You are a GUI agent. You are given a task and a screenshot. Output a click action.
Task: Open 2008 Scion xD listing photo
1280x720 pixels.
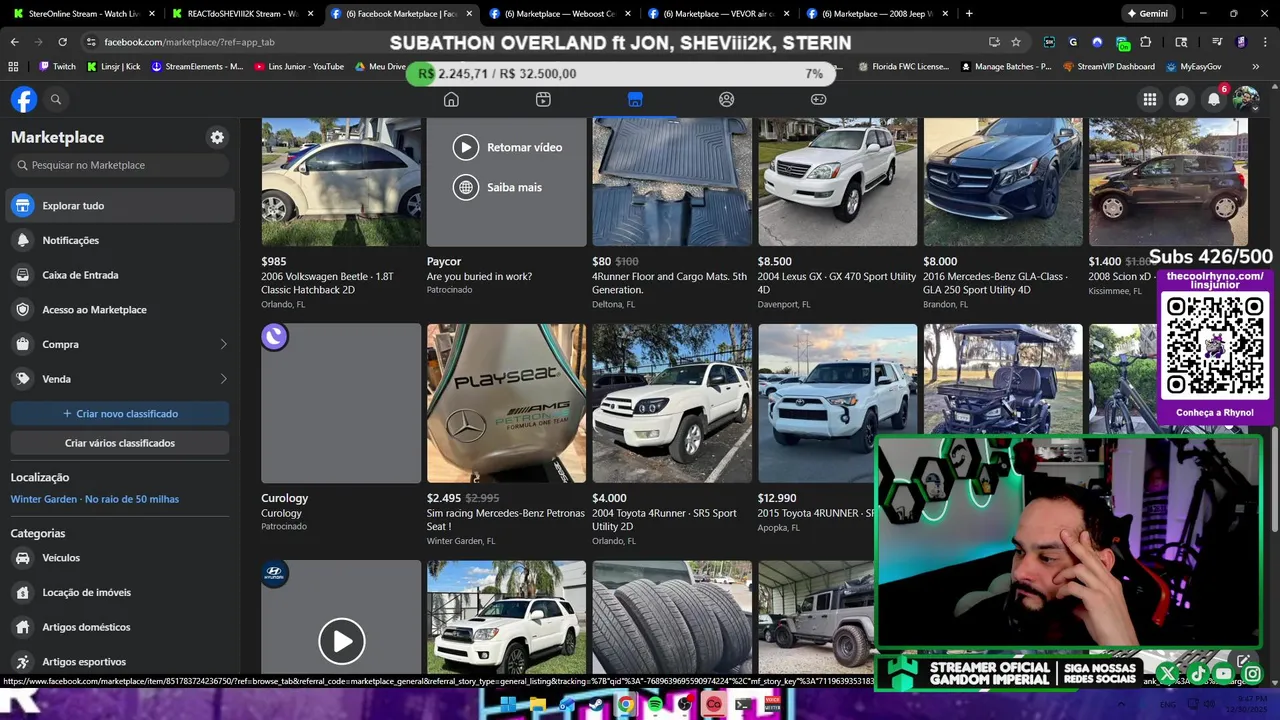tap(1168, 182)
